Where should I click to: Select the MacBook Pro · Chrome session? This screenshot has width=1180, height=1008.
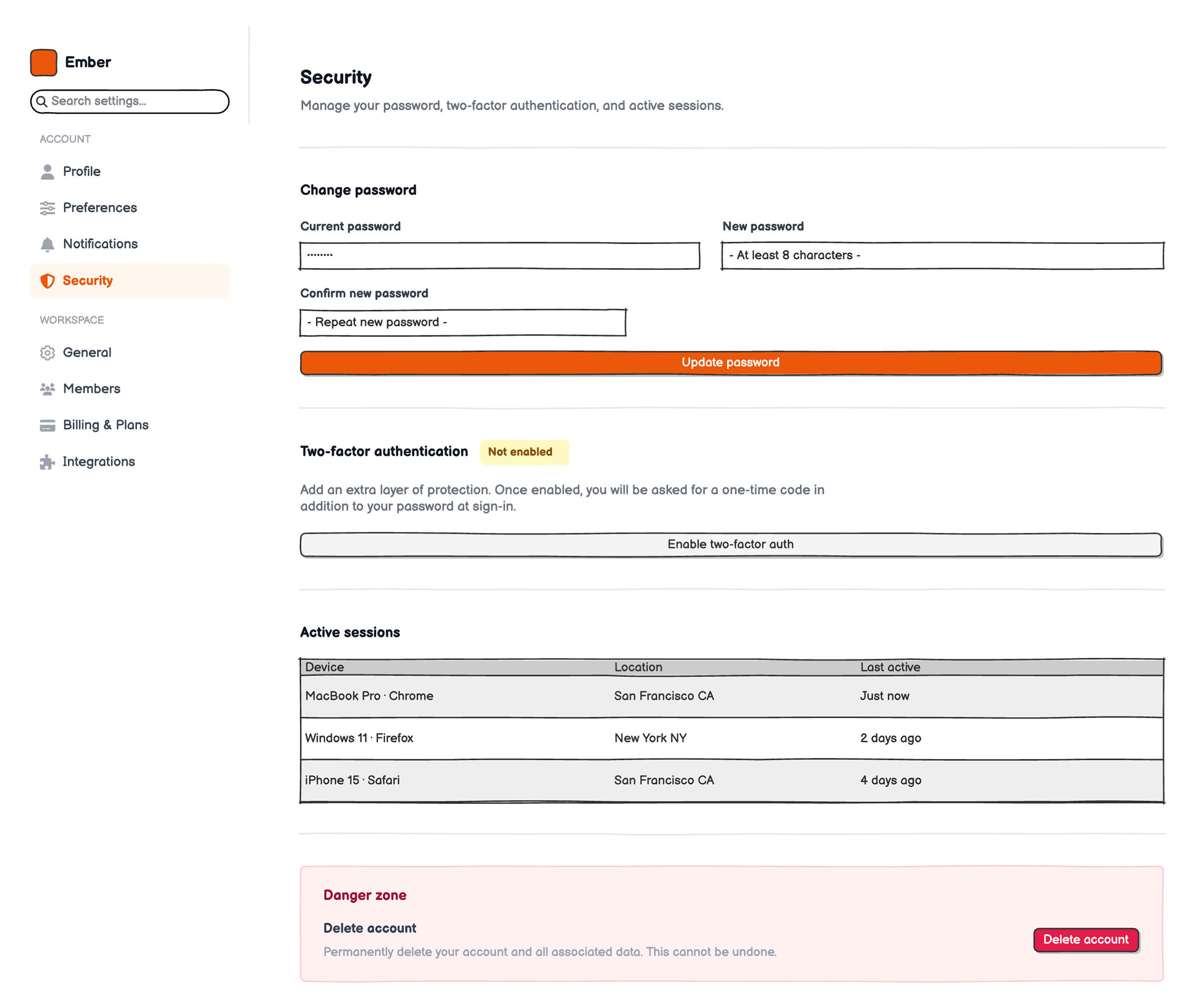click(x=732, y=696)
